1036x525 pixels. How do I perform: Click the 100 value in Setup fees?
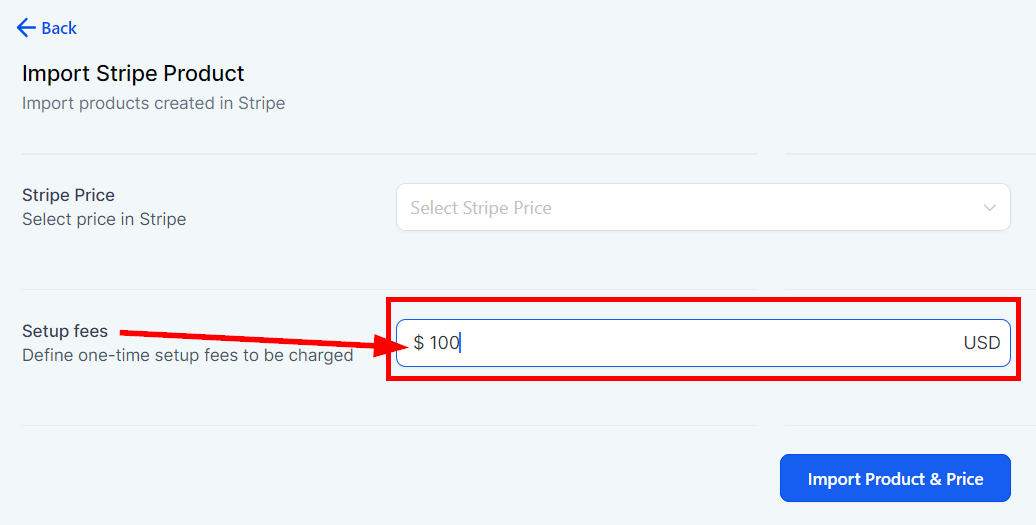coord(444,343)
